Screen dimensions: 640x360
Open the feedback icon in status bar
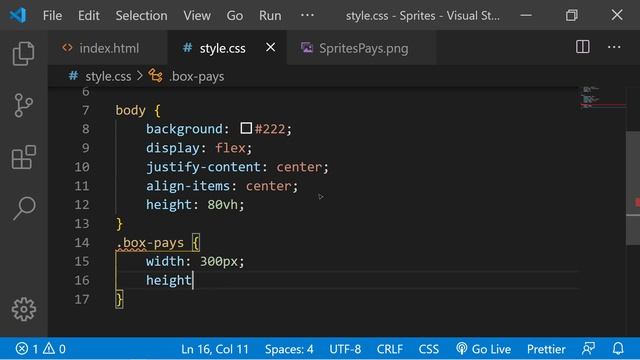[x=588, y=349]
